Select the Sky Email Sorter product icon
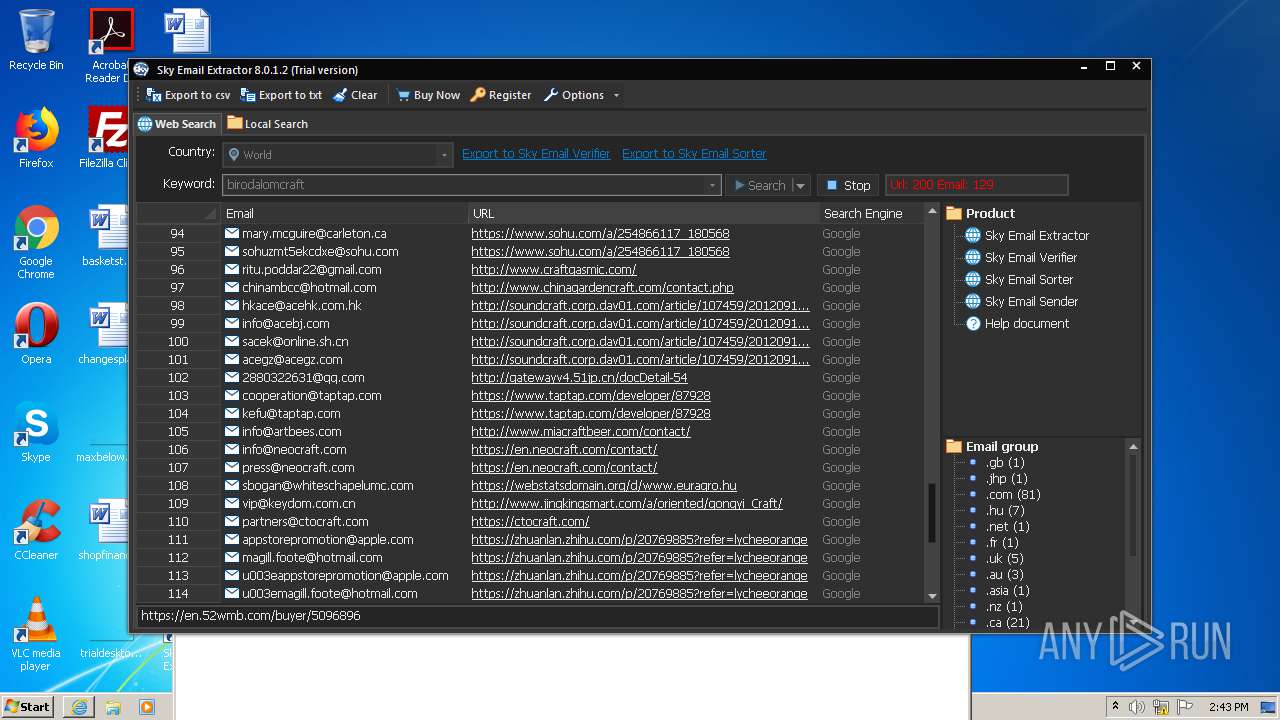The width and height of the screenshot is (1280, 720). tap(972, 279)
